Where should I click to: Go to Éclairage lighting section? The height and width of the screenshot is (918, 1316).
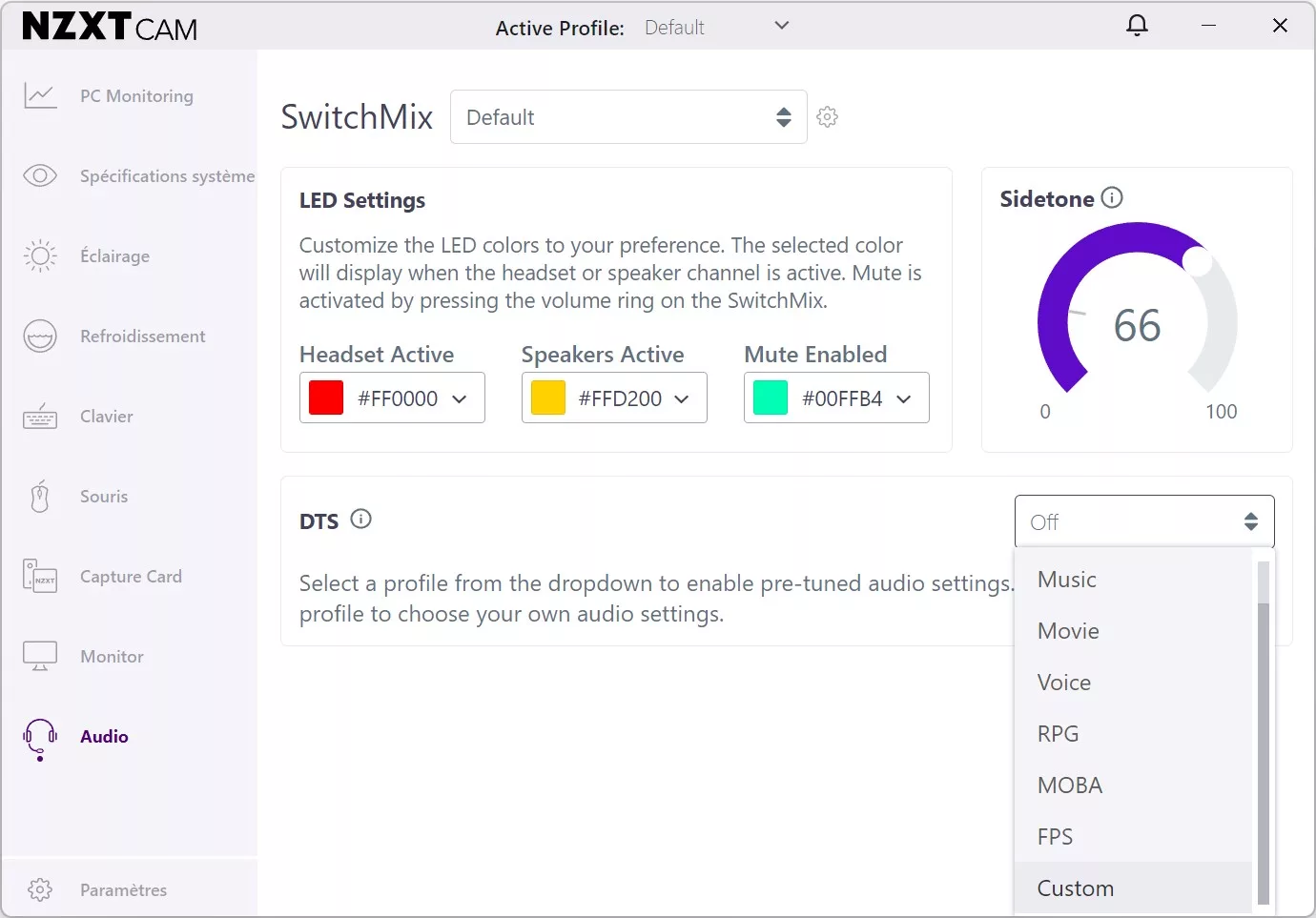point(114,256)
